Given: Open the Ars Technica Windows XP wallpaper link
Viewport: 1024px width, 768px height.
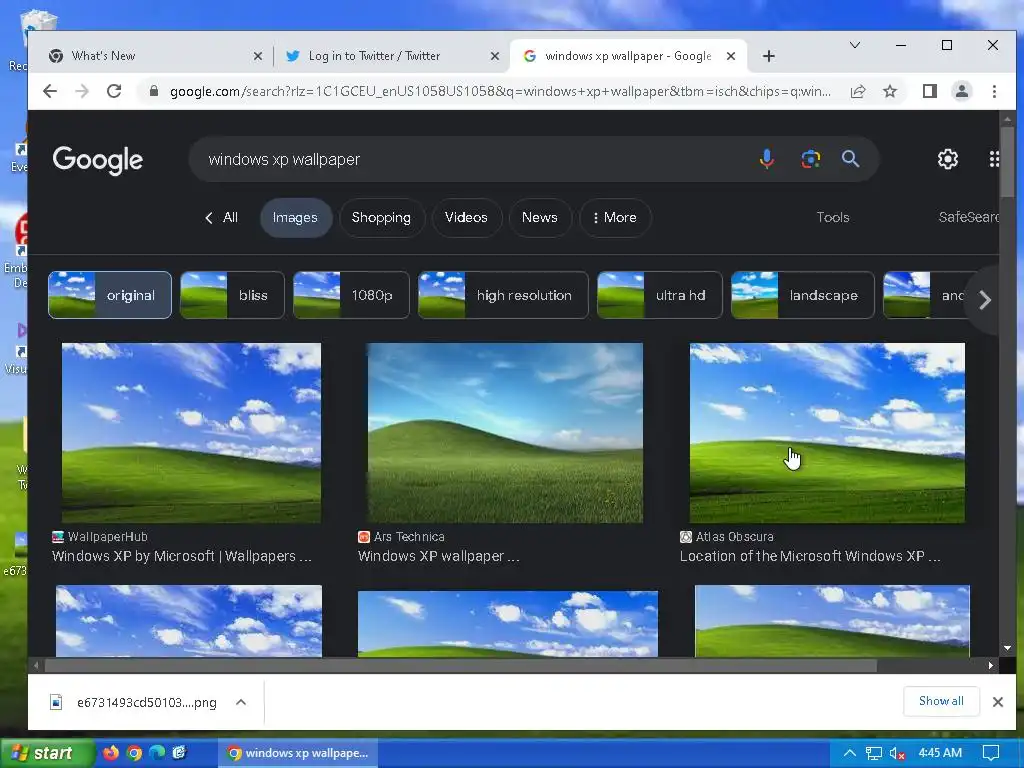Looking at the screenshot, I should pos(439,556).
